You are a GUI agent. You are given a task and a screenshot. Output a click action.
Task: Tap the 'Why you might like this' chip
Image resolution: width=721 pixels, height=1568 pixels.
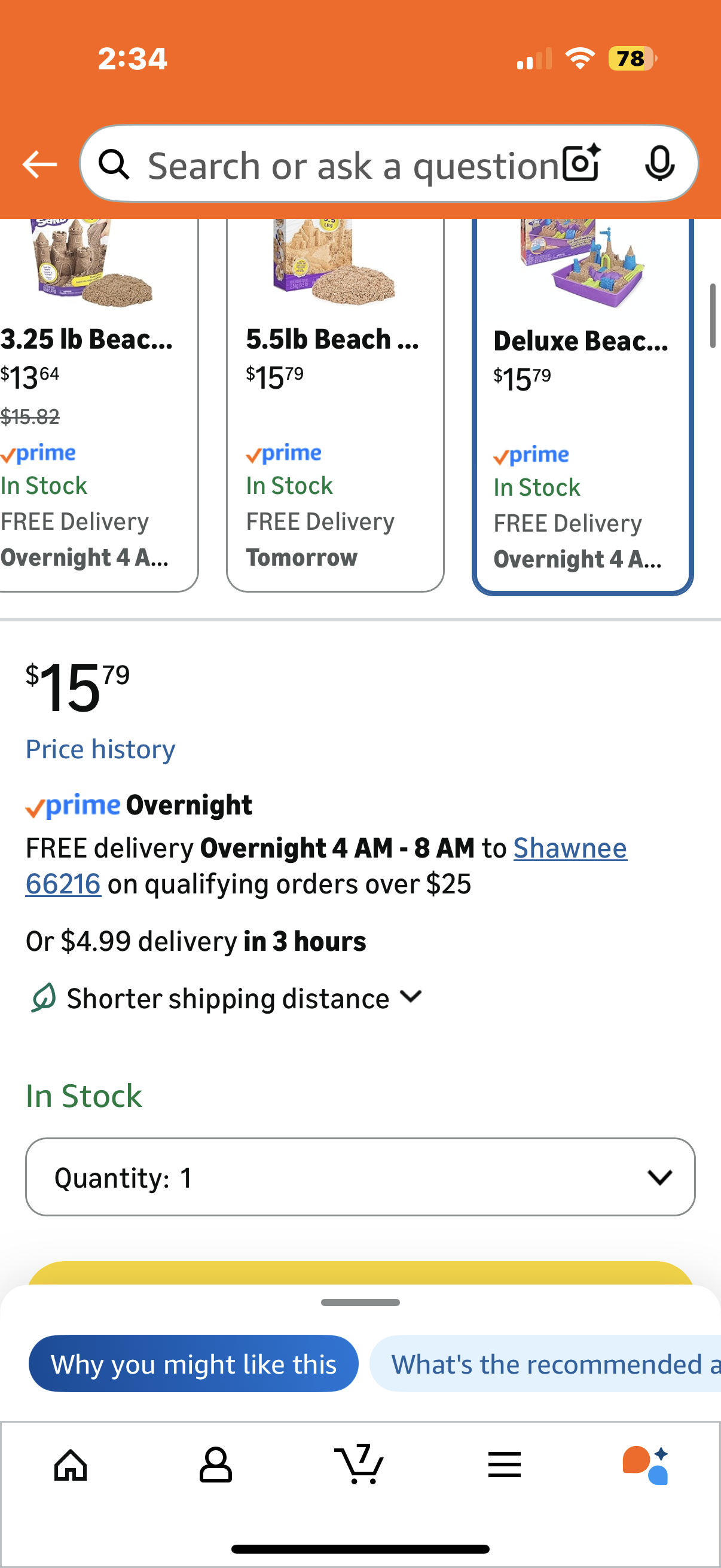pos(194,1364)
